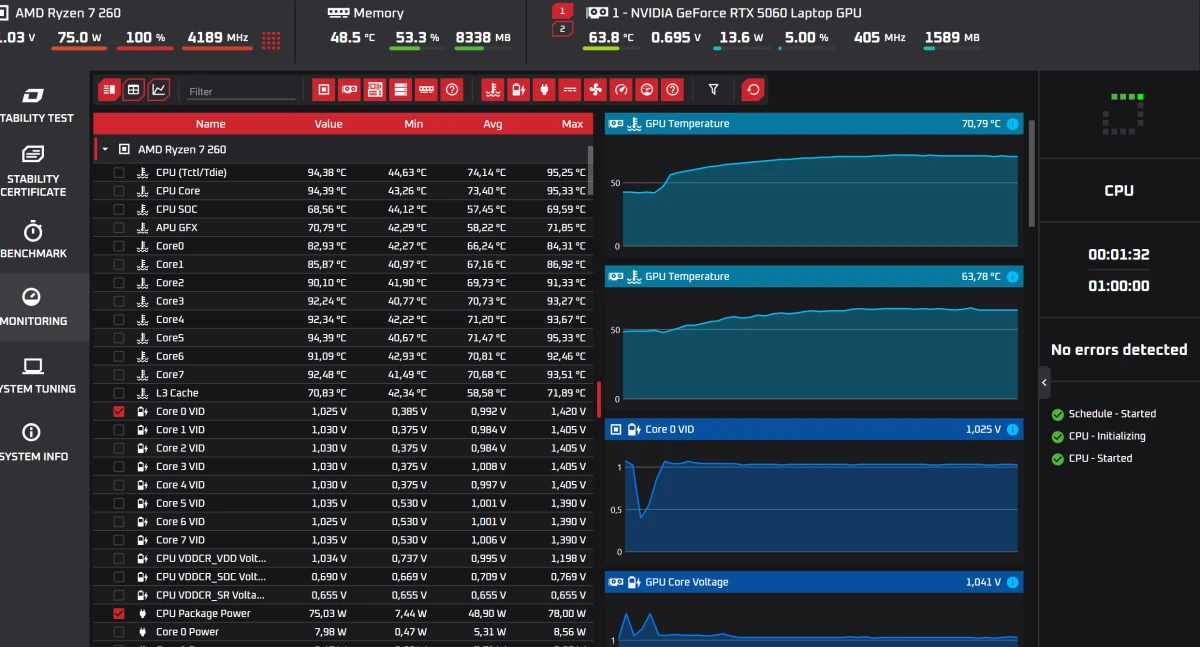
Task: Click the funnel filter icon
Action: 713,90
